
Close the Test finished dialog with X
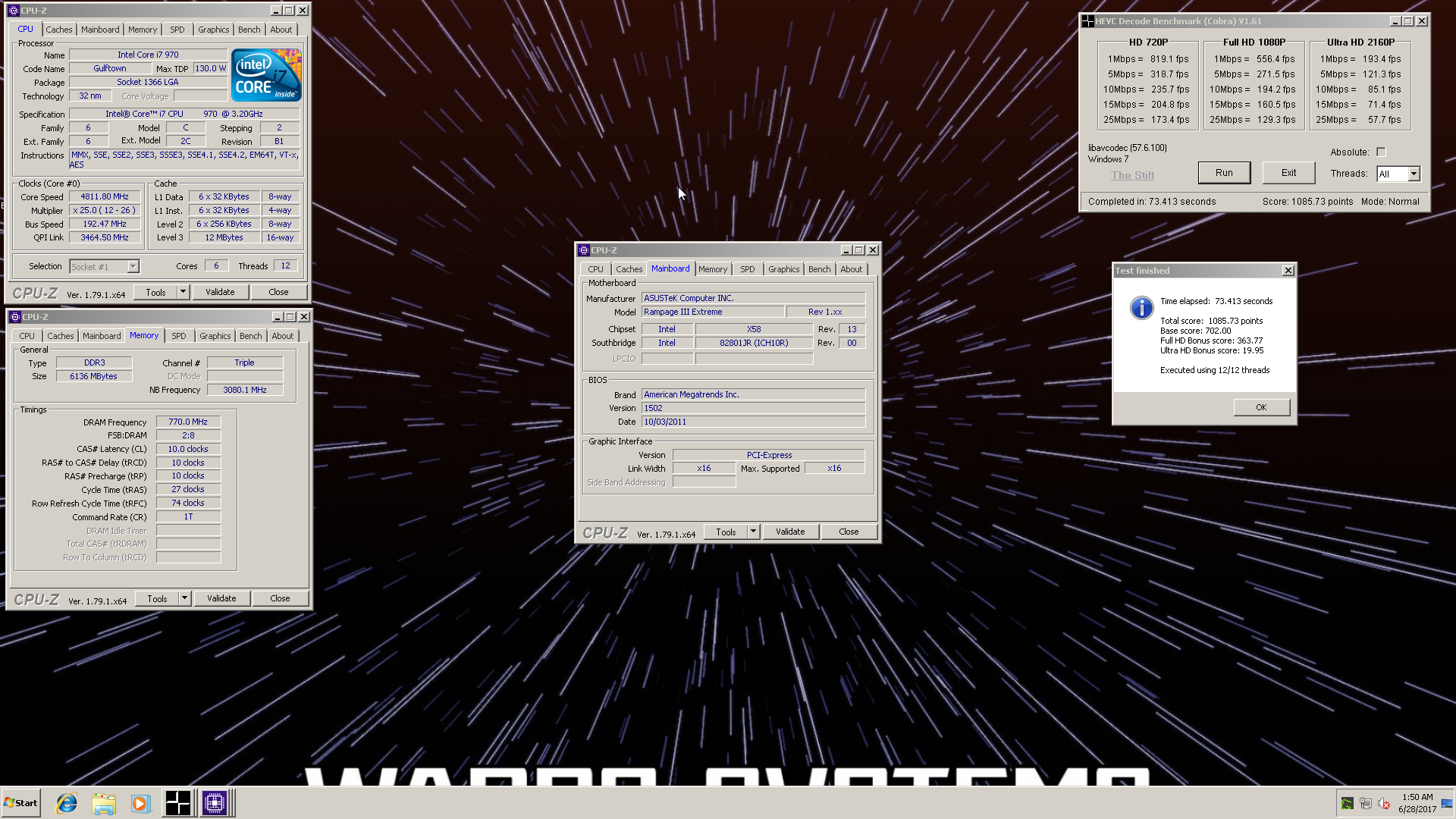pyautogui.click(x=1288, y=271)
